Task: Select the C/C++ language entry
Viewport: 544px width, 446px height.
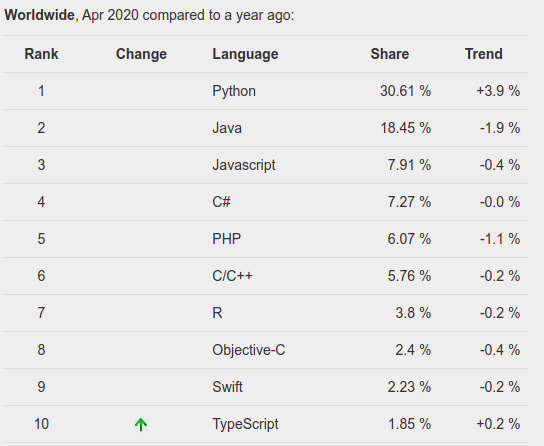Action: pos(232,276)
